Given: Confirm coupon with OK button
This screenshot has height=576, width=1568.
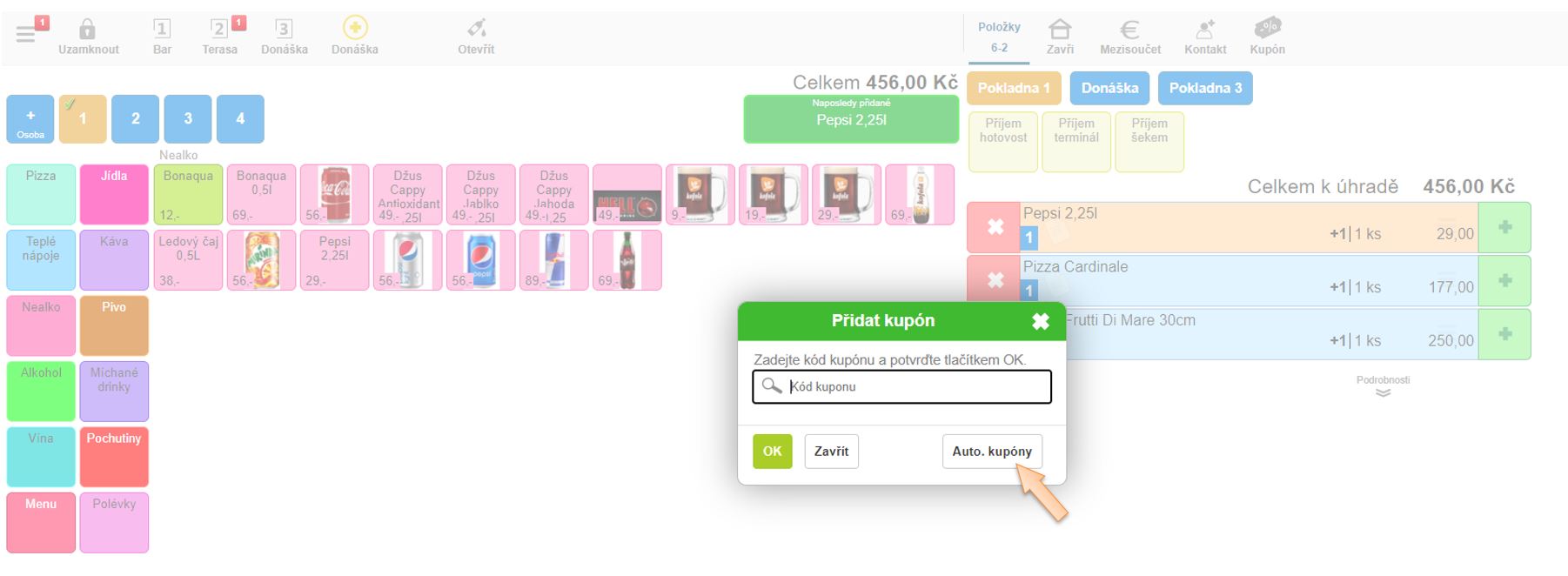Looking at the screenshot, I should pos(772,452).
